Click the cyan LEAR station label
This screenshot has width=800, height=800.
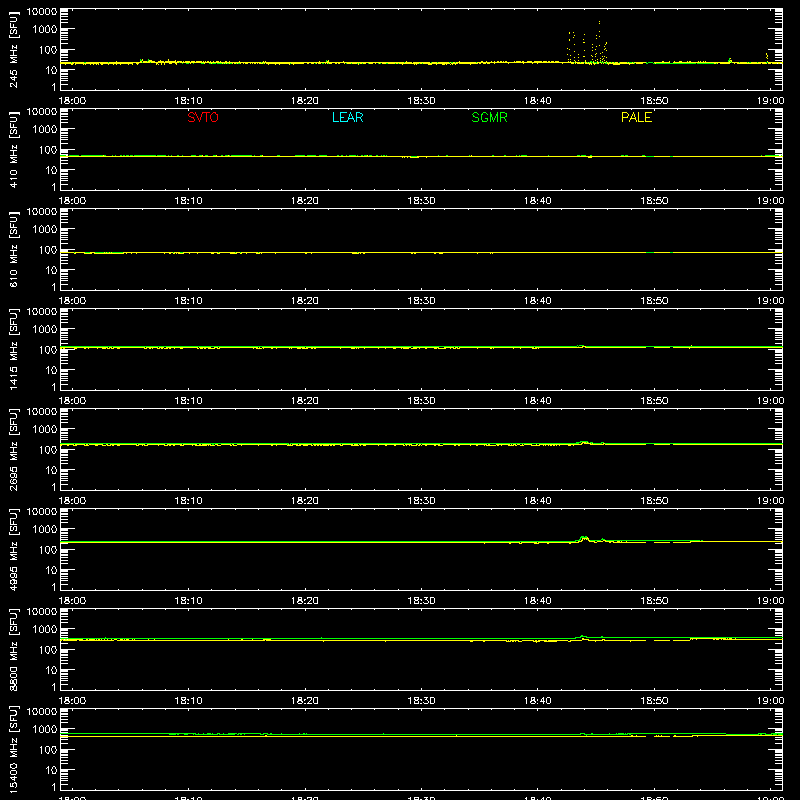point(347,117)
